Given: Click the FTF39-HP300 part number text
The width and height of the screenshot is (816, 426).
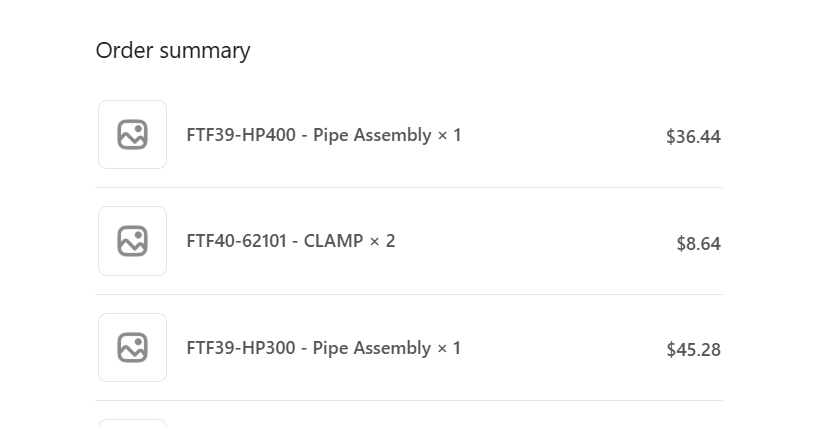Looking at the screenshot, I should point(241,347).
